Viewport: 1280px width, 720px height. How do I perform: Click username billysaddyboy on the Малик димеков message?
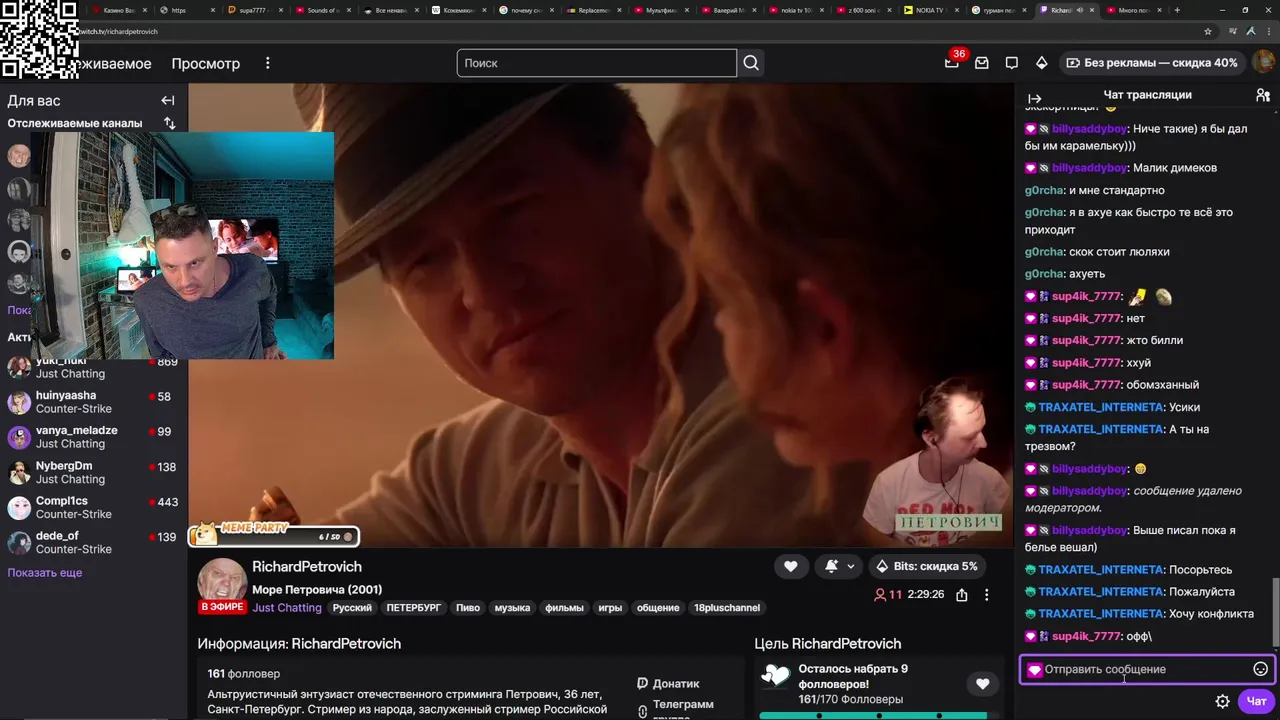click(x=1089, y=168)
